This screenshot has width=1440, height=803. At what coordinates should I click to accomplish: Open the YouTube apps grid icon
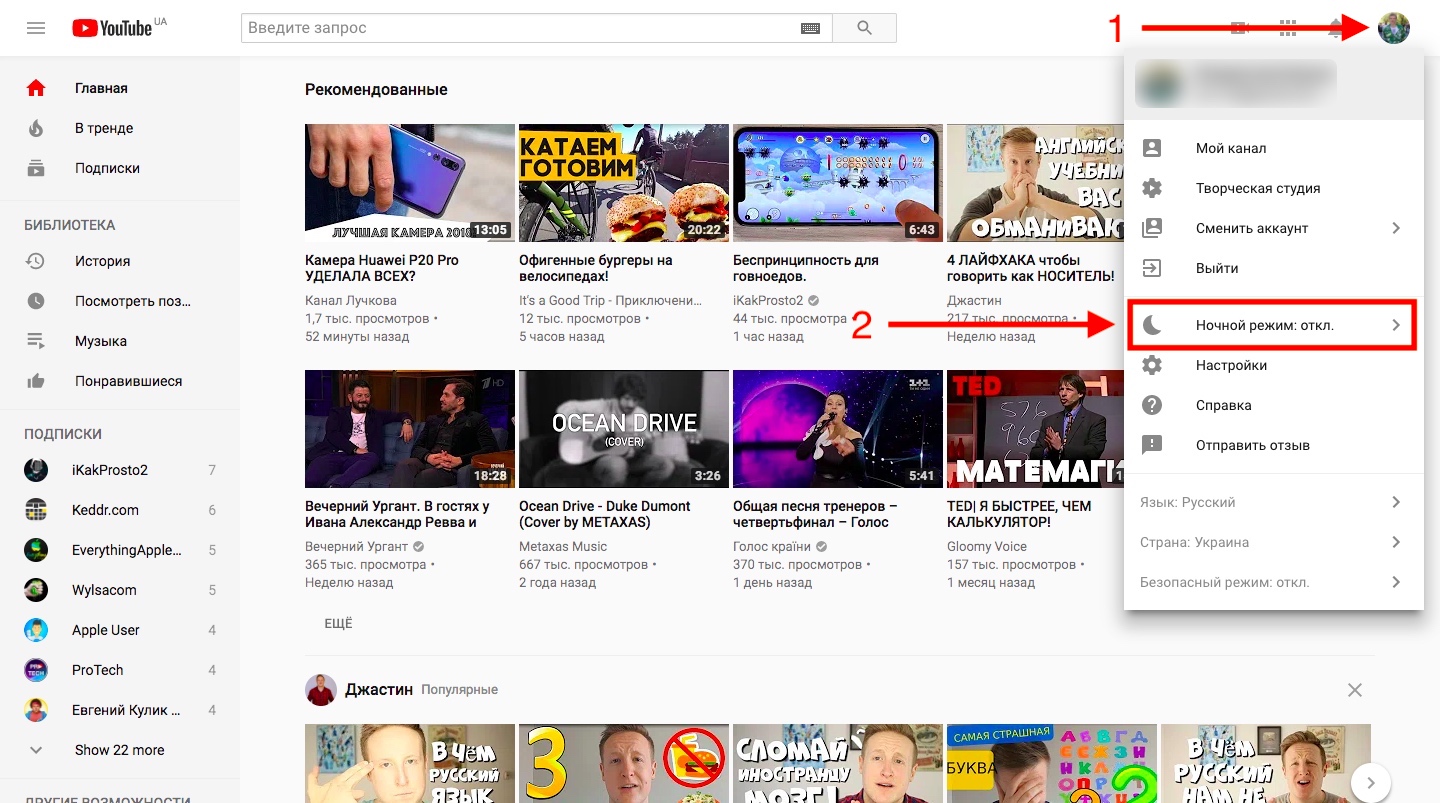point(1288,28)
